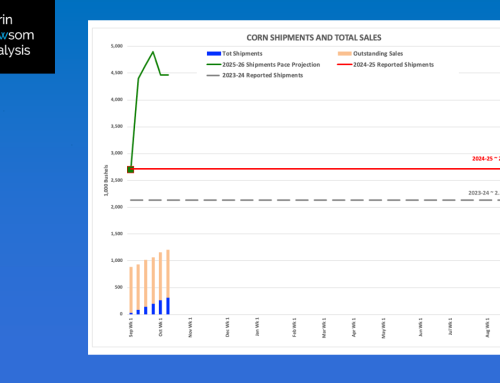Click the Aug Wk 1 x-axis label
This screenshot has height=383, width=500.
click(488, 328)
